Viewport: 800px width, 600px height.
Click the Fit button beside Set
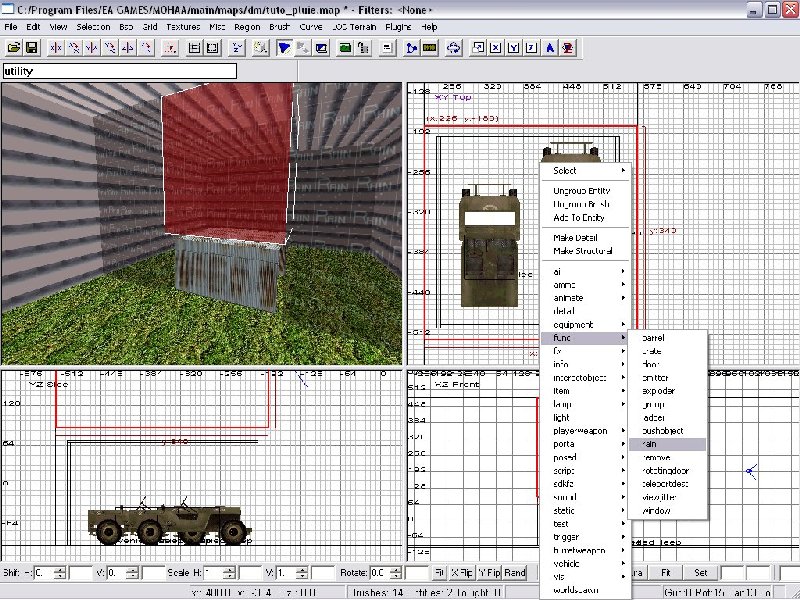coord(666,572)
